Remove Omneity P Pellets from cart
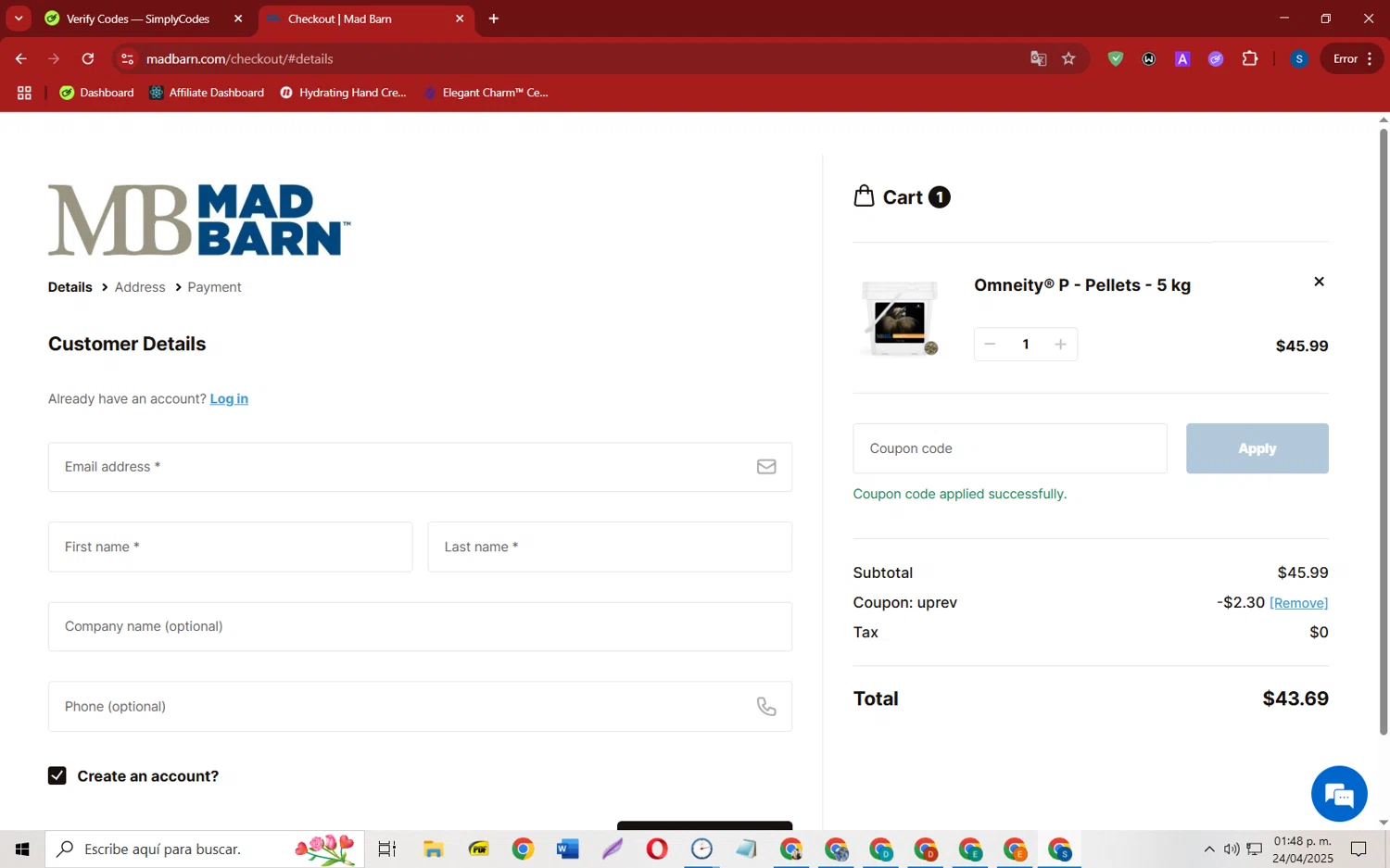This screenshot has height=868, width=1390. tap(1319, 282)
